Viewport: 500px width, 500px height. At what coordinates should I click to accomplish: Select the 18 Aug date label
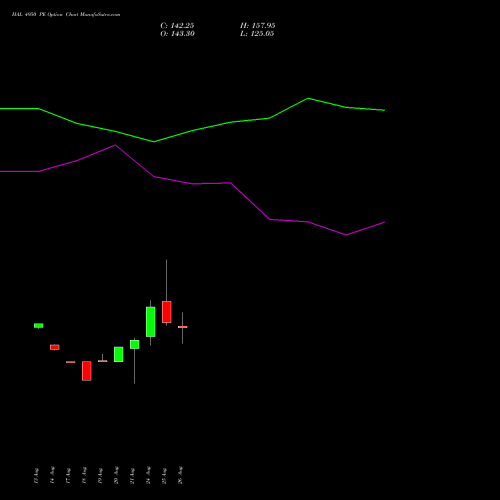84,475
